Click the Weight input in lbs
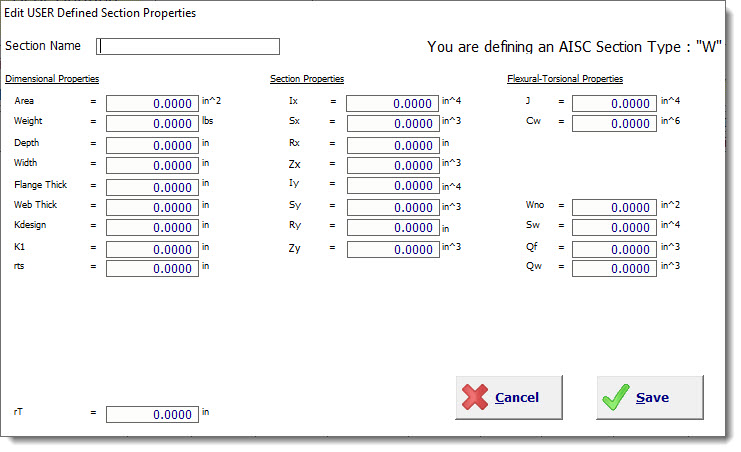This screenshot has height=452, width=741. [x=152, y=124]
